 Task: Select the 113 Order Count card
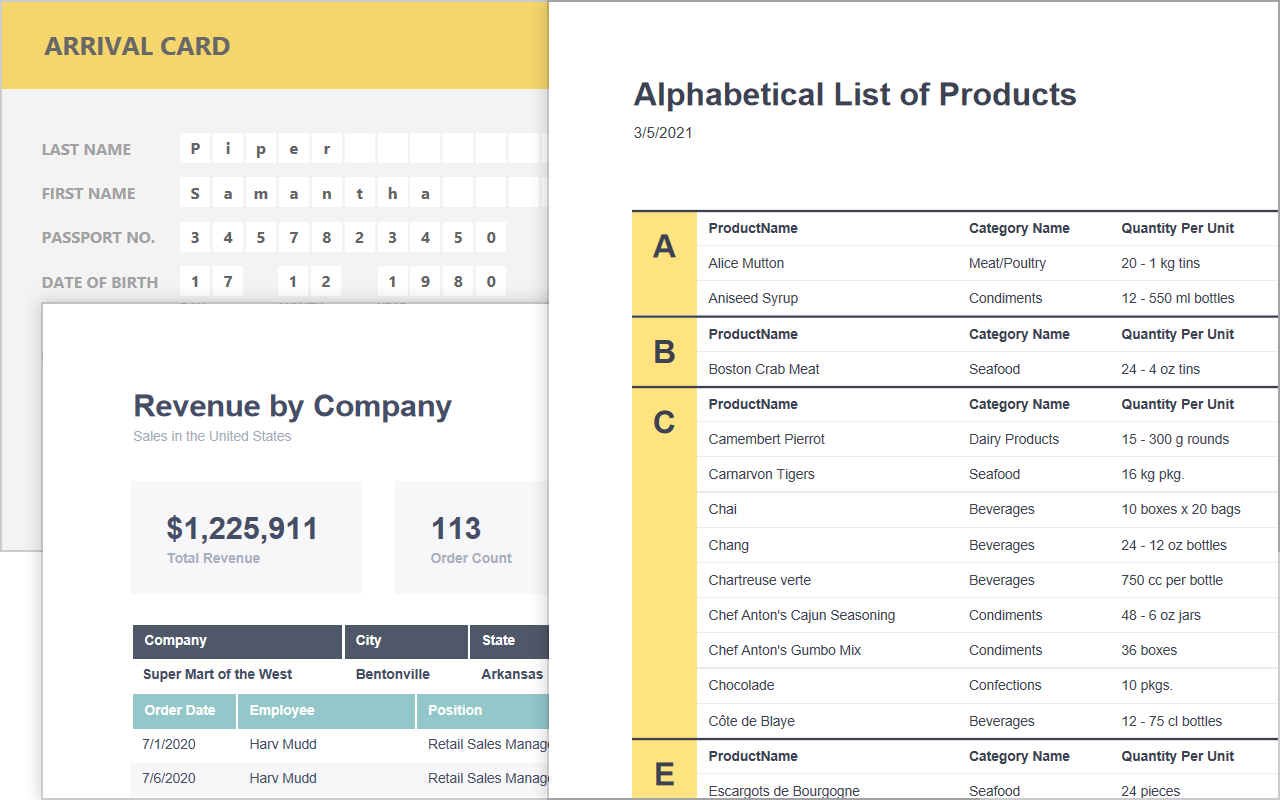pyautogui.click(x=471, y=537)
